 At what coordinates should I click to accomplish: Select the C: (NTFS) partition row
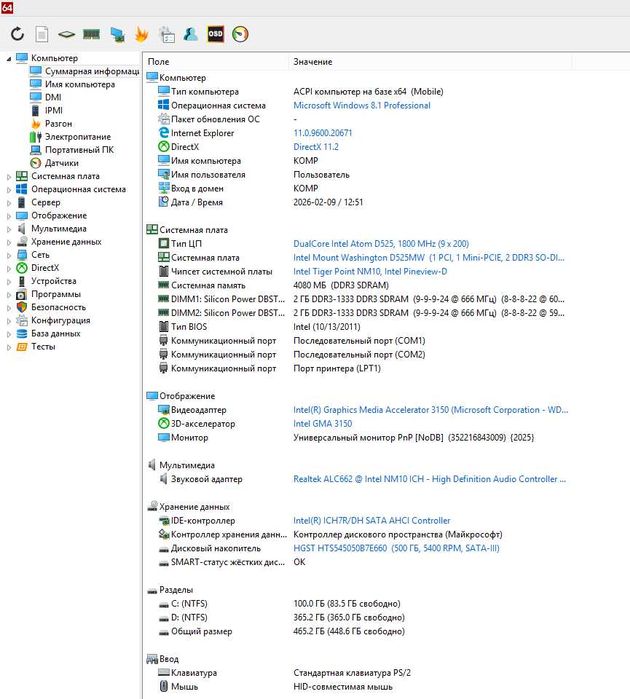280,604
